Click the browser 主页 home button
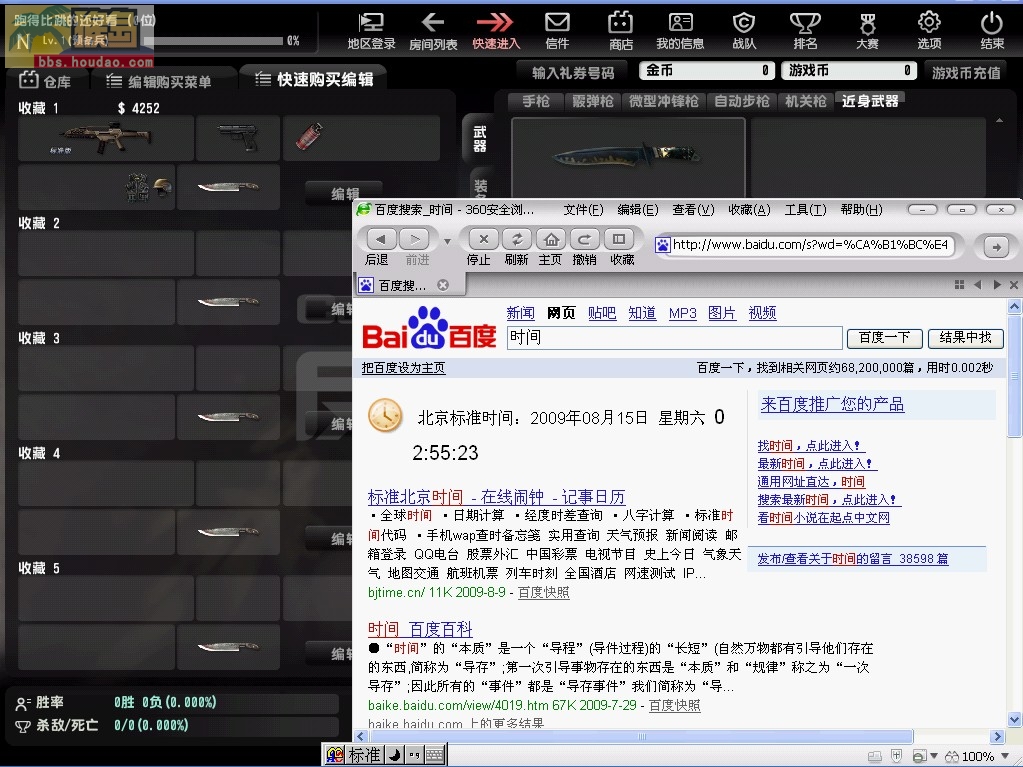 coord(551,239)
